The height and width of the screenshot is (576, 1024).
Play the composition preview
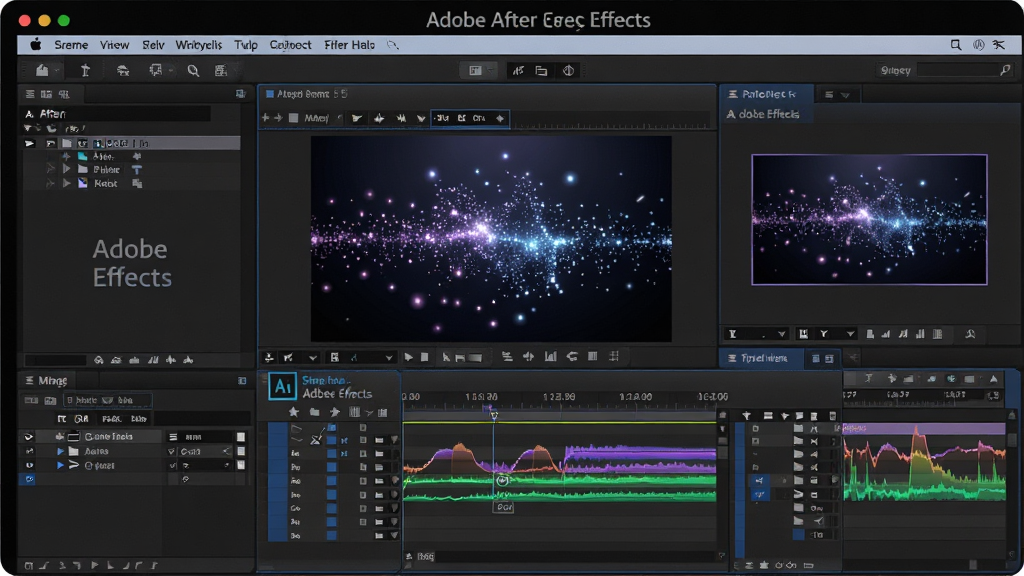408,357
